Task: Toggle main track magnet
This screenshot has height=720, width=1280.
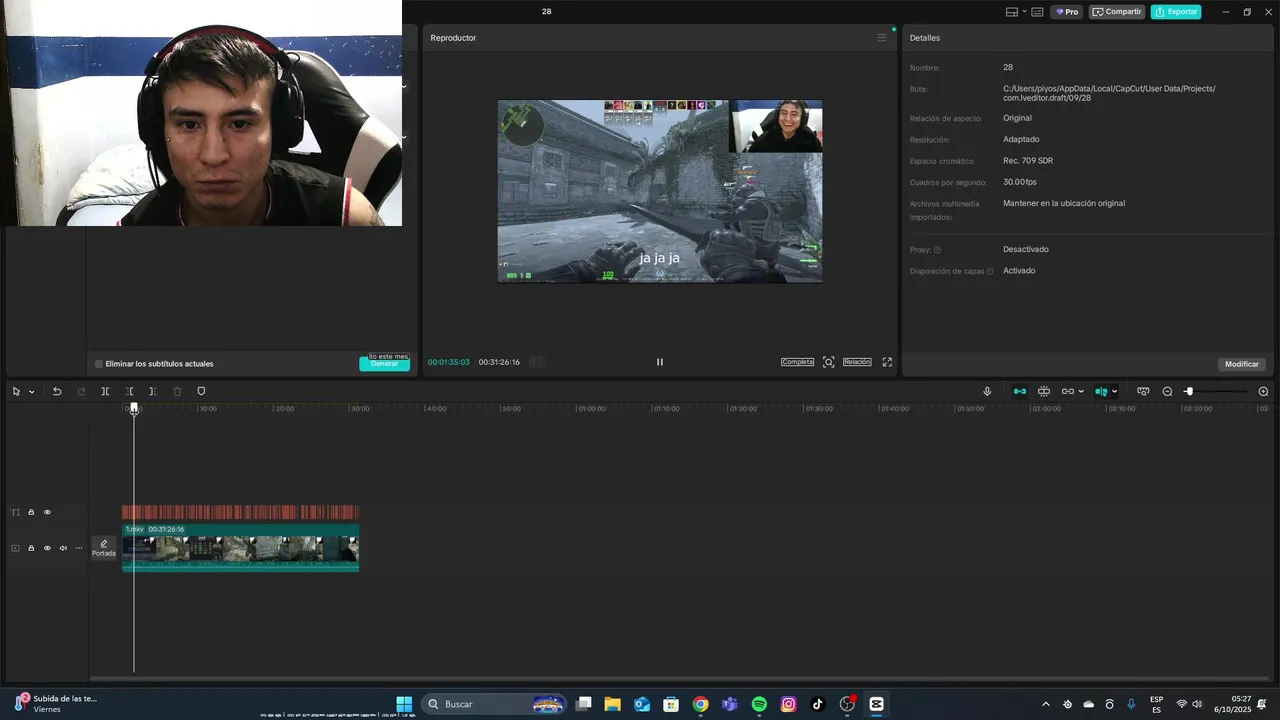Action: click(x=1020, y=391)
